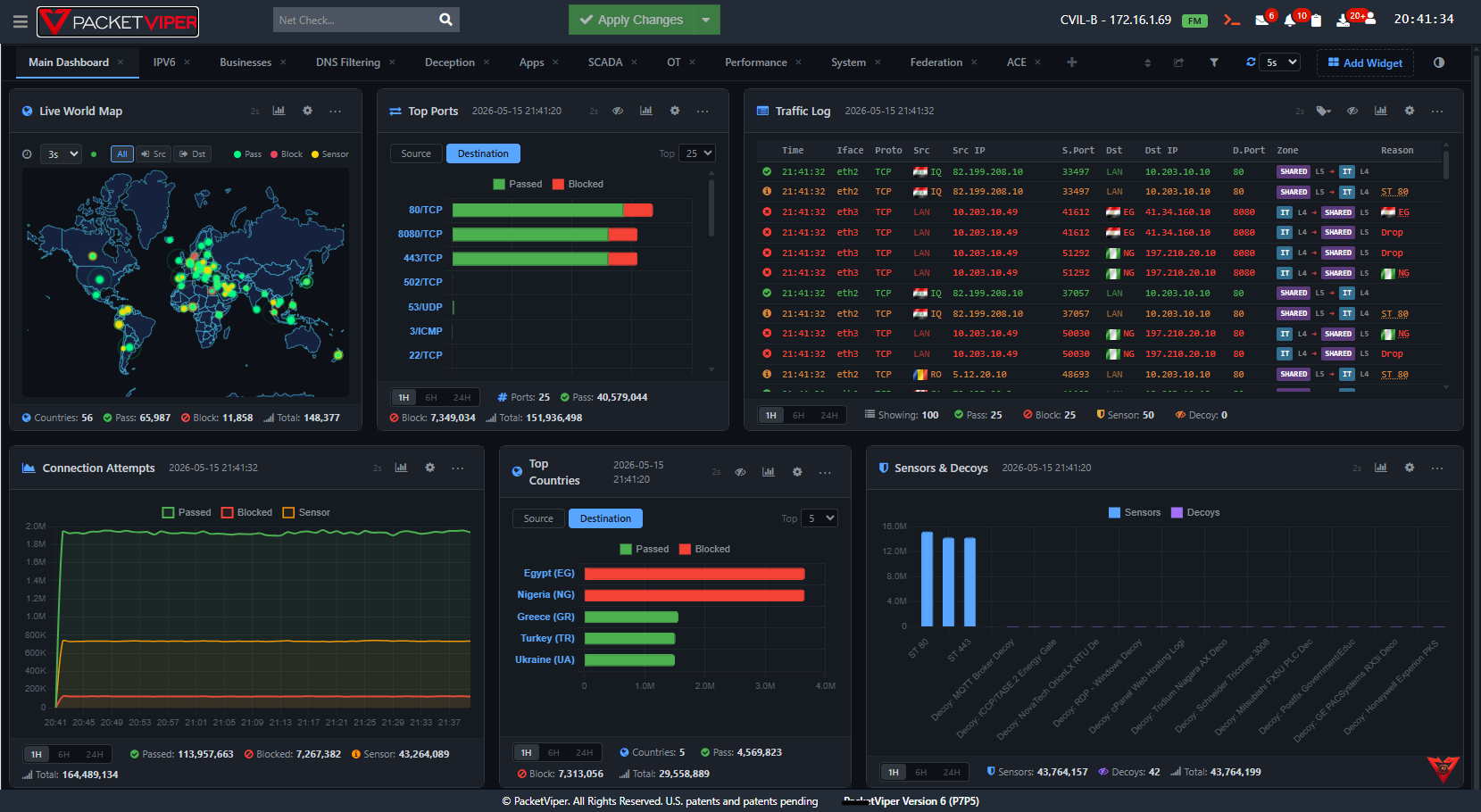The height and width of the screenshot is (812, 1481).
Task: Open Traffic Log settings gear
Action: [x=1410, y=111]
